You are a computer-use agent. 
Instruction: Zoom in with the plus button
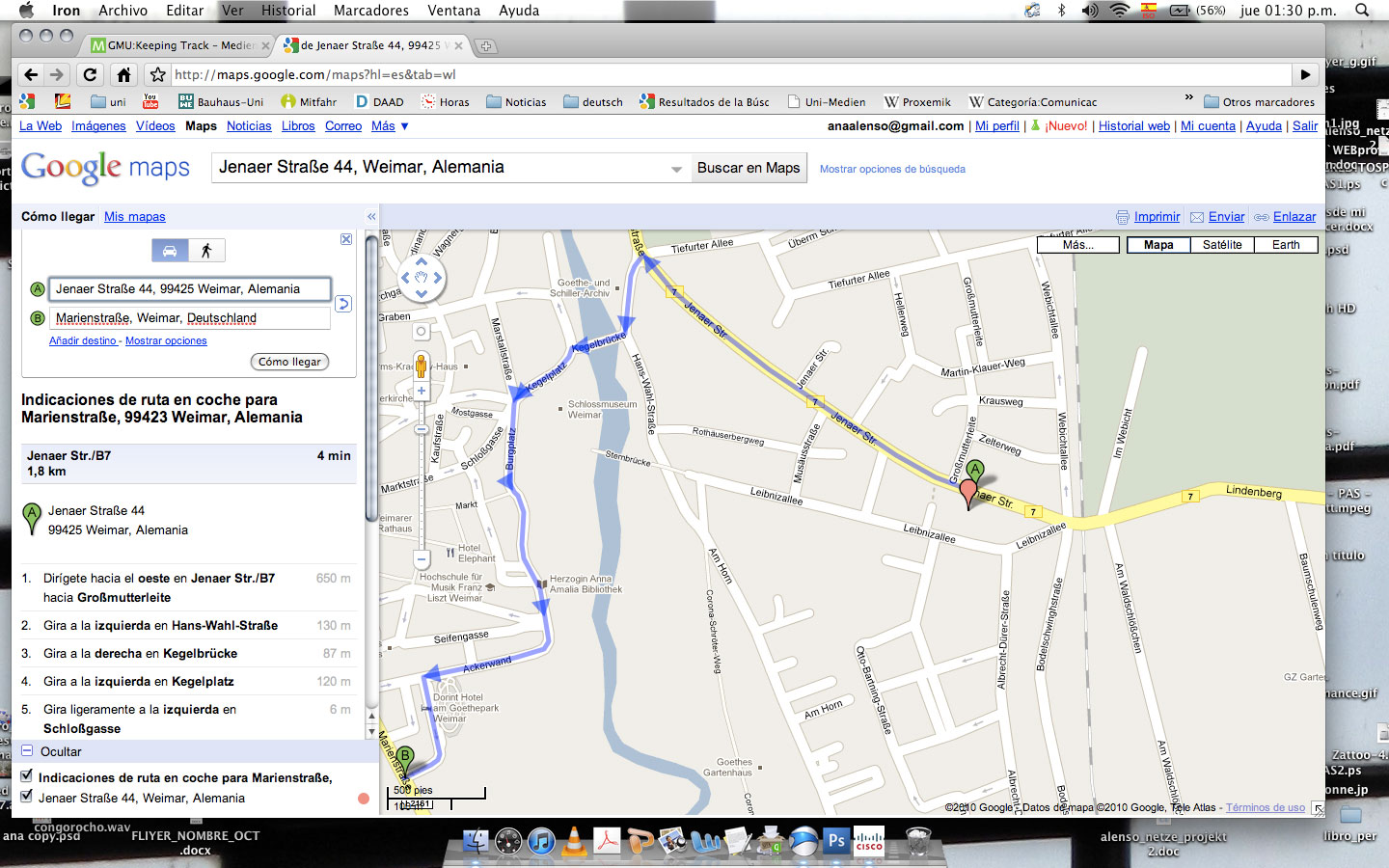tap(421, 392)
